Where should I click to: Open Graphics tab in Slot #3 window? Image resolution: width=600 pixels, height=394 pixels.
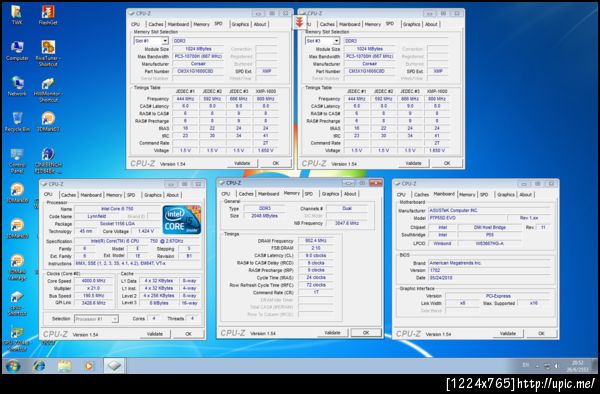(x=411, y=24)
